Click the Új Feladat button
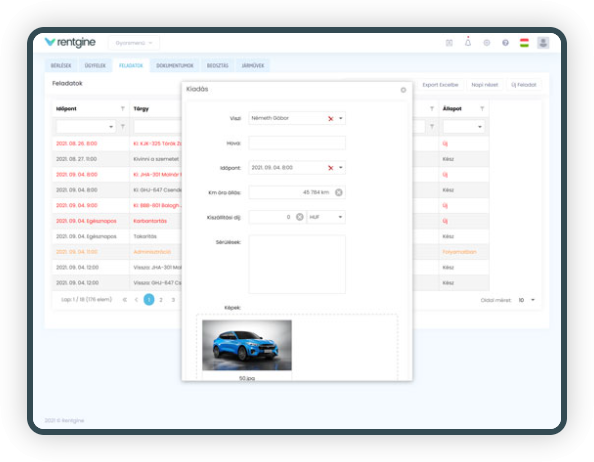The width and height of the screenshot is (594, 462). click(x=524, y=85)
